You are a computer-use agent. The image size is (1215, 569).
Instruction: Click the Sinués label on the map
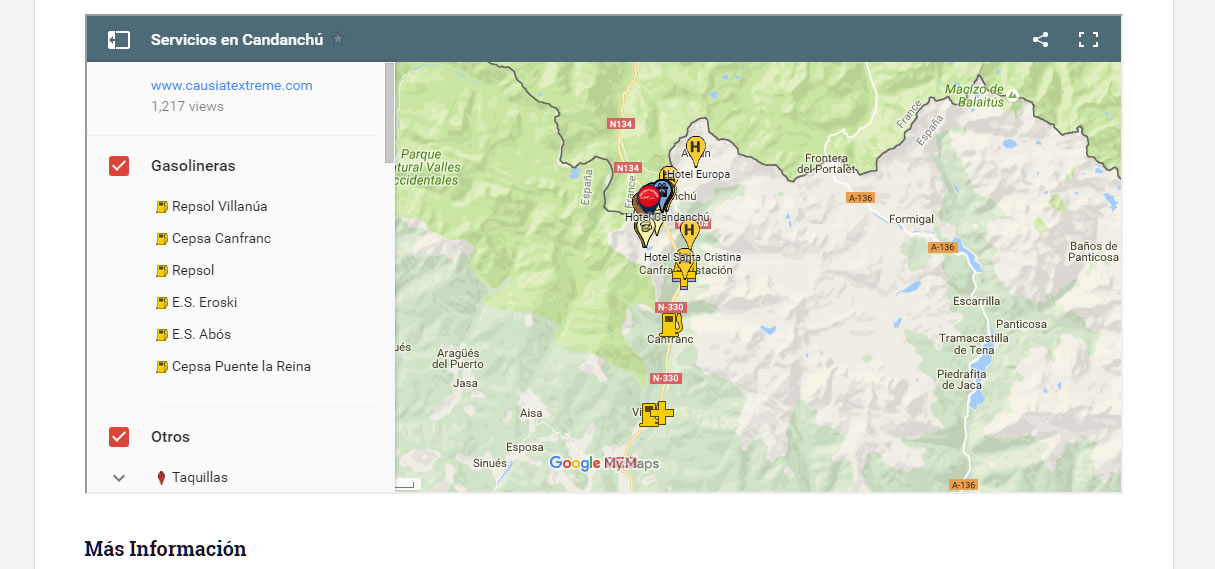click(490, 464)
